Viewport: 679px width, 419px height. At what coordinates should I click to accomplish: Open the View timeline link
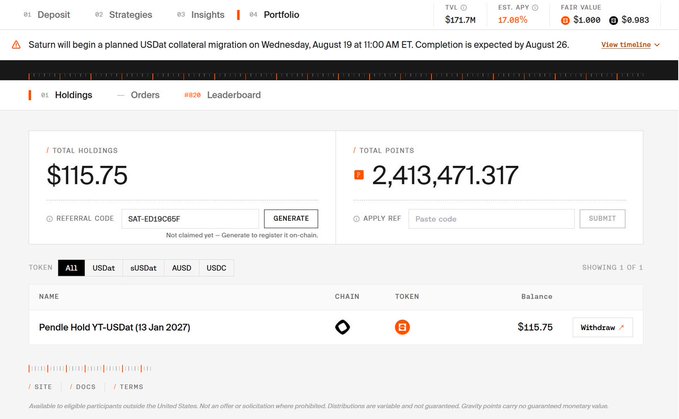(x=626, y=45)
